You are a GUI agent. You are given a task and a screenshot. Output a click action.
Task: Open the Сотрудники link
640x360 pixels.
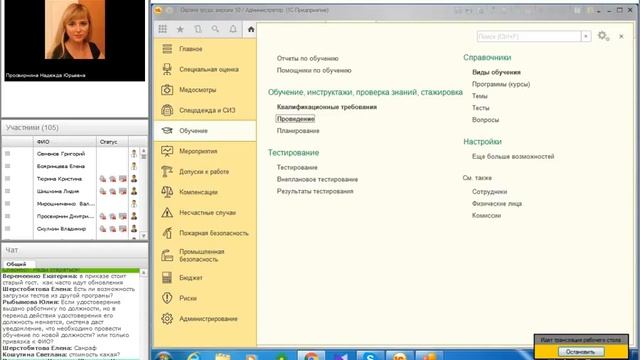click(x=489, y=191)
